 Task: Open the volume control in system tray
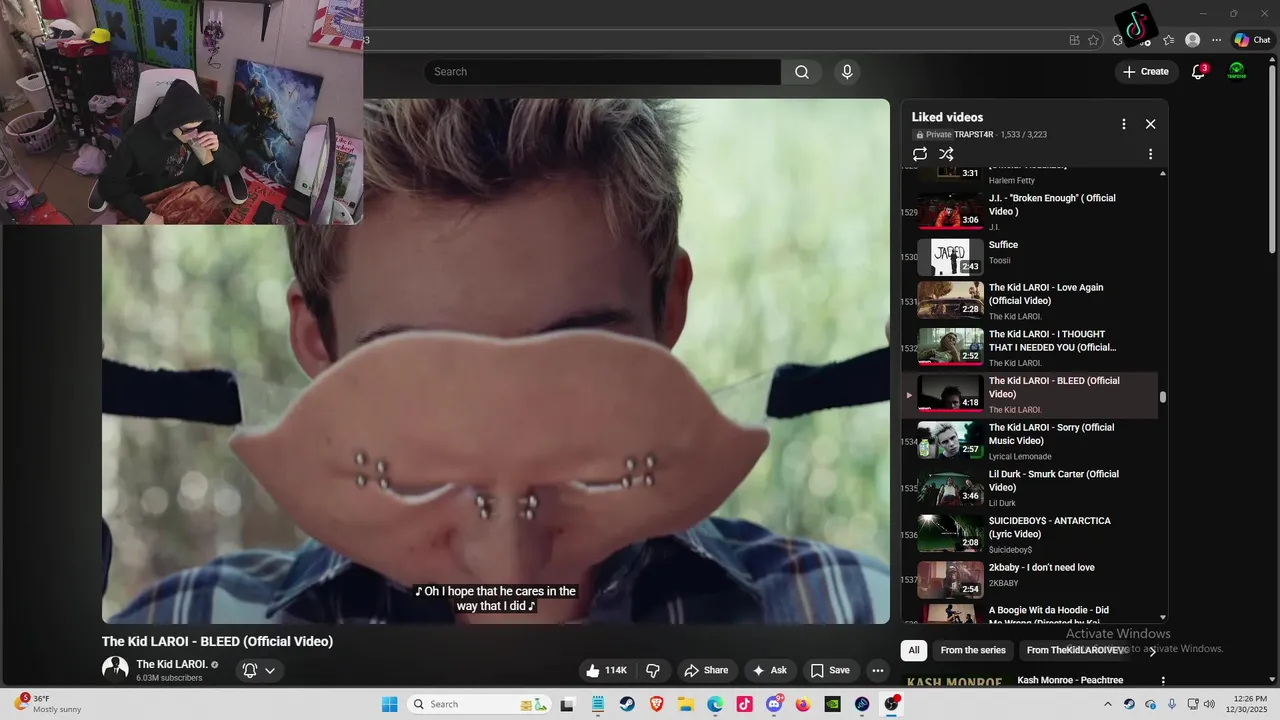[1208, 704]
